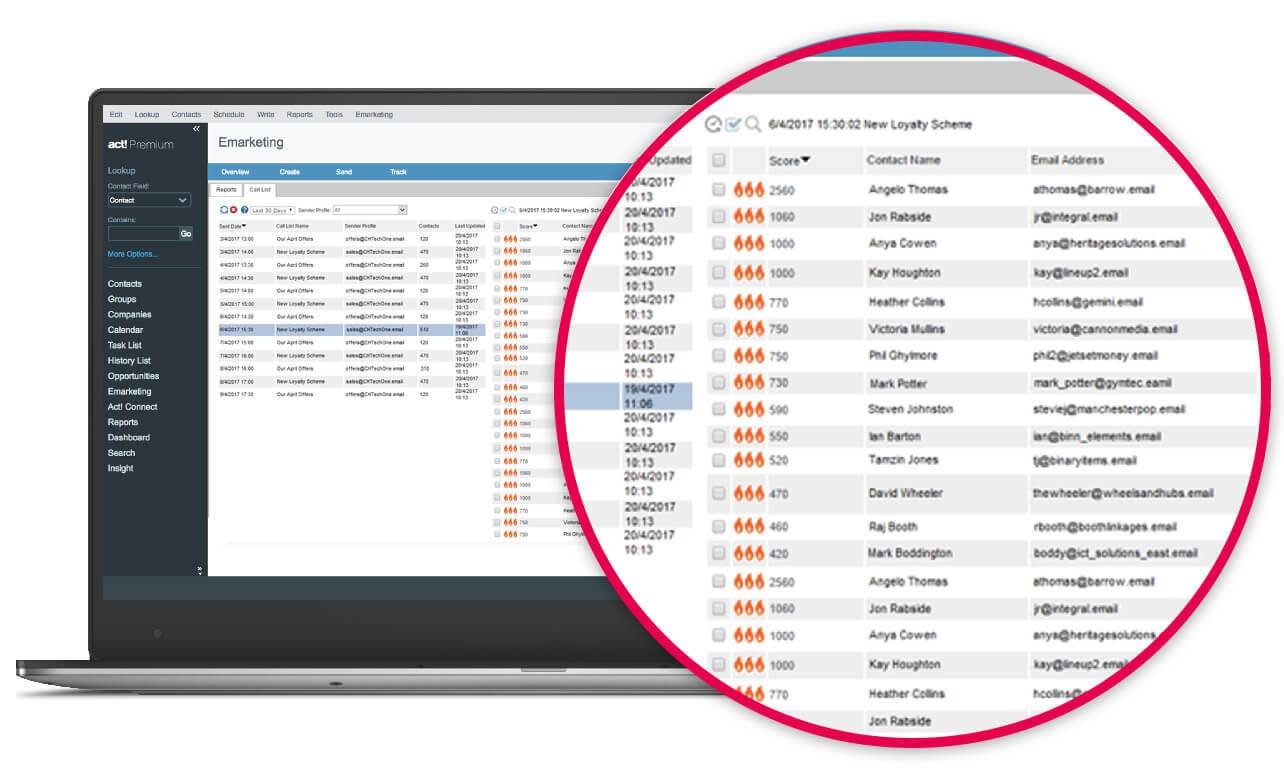Click the red stop icon in Call List toolbar
Screen dimensions: 1284x775
233,210
